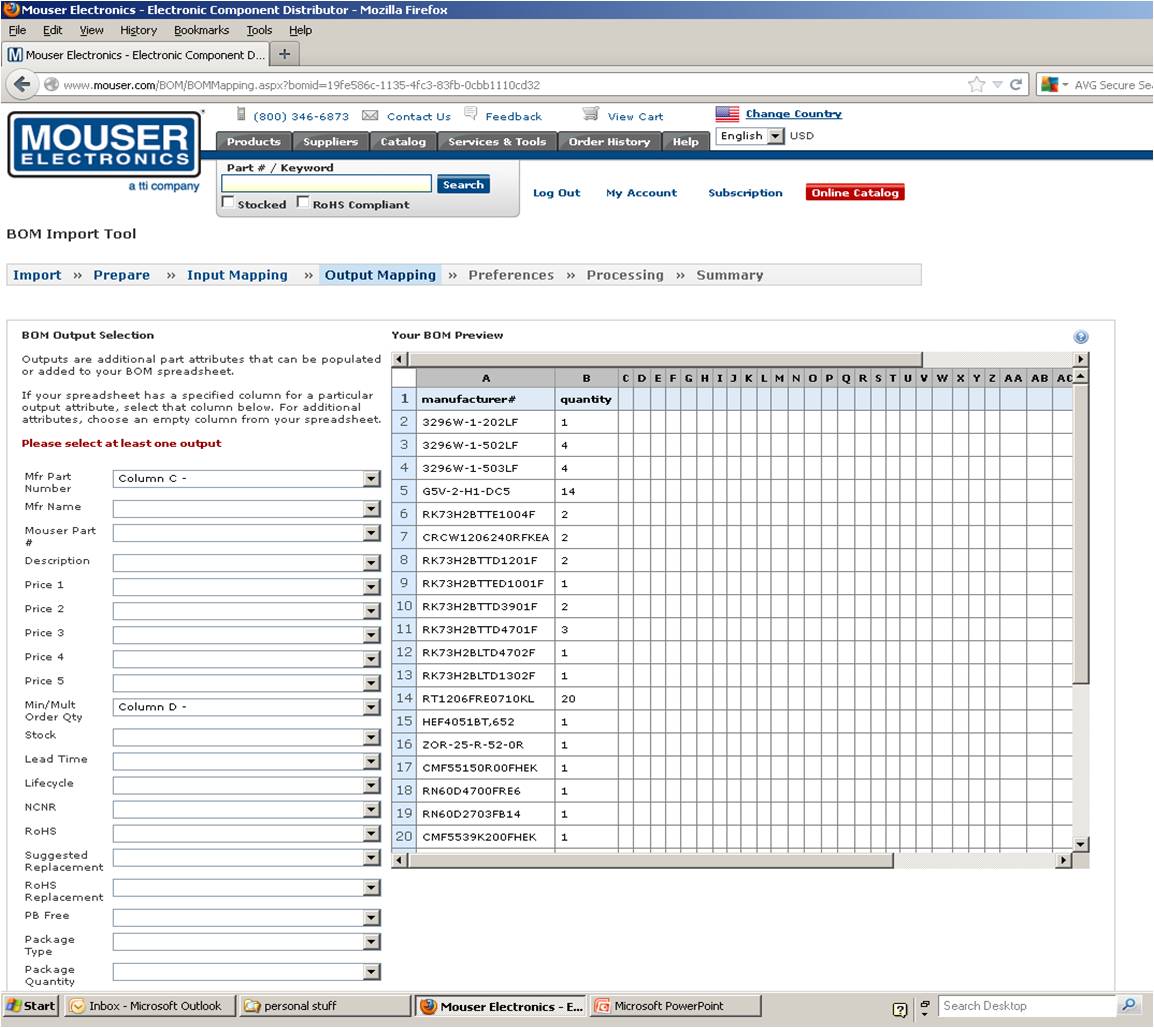1154x1028 pixels.
Task: Click the top horizontal scrollbar of BOM preview
Action: (739, 359)
